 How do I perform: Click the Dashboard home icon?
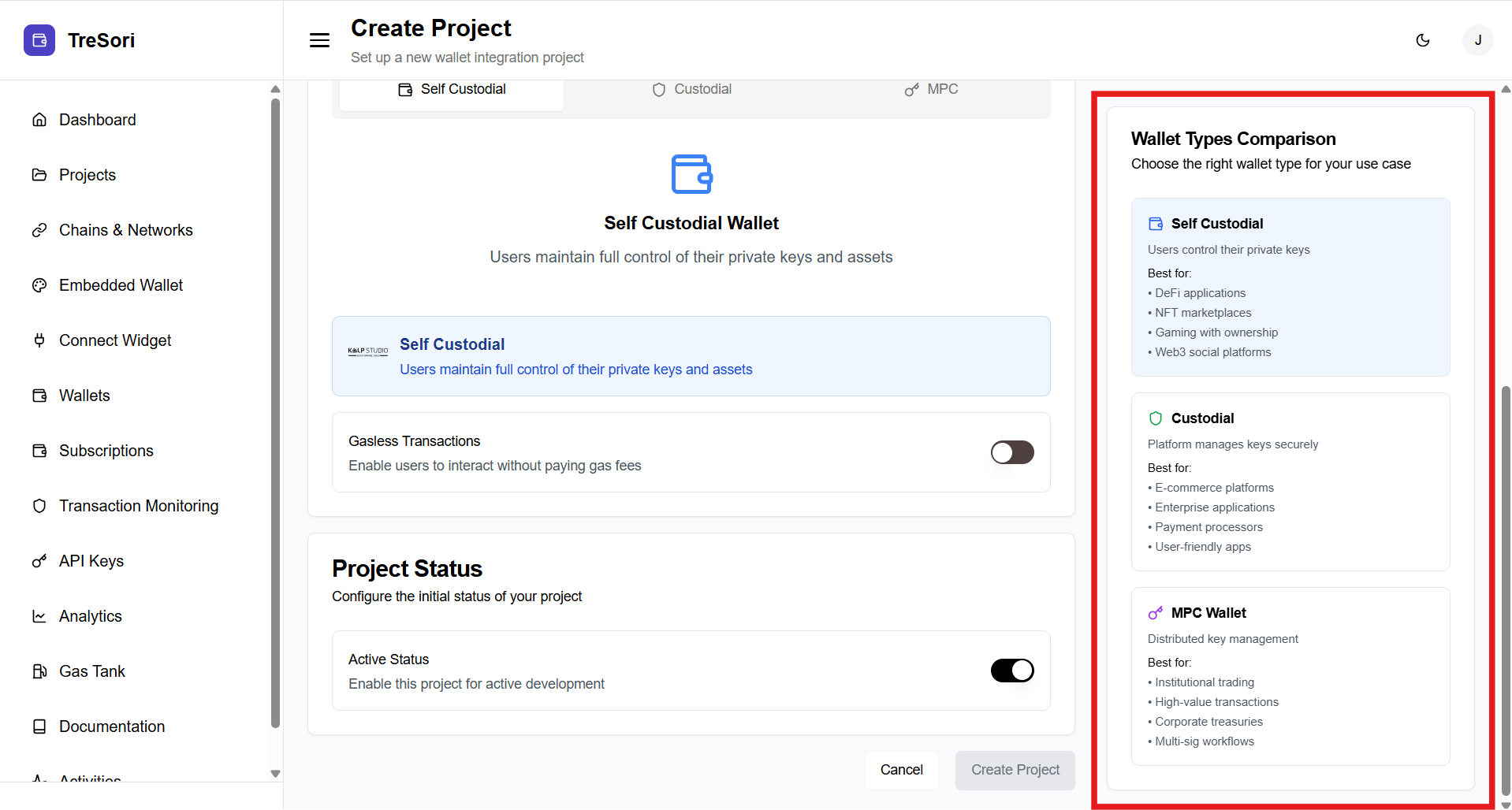(x=39, y=120)
